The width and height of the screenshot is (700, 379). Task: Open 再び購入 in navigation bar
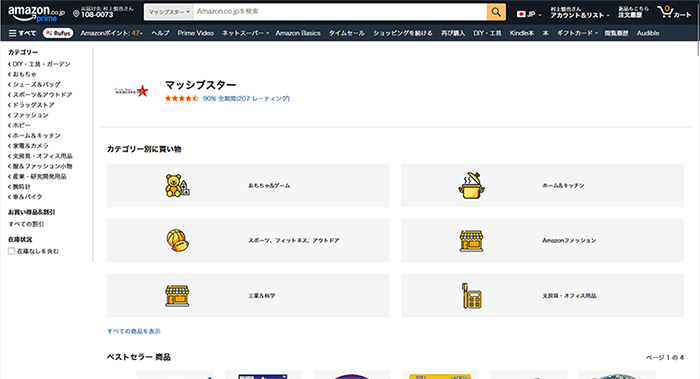click(453, 33)
